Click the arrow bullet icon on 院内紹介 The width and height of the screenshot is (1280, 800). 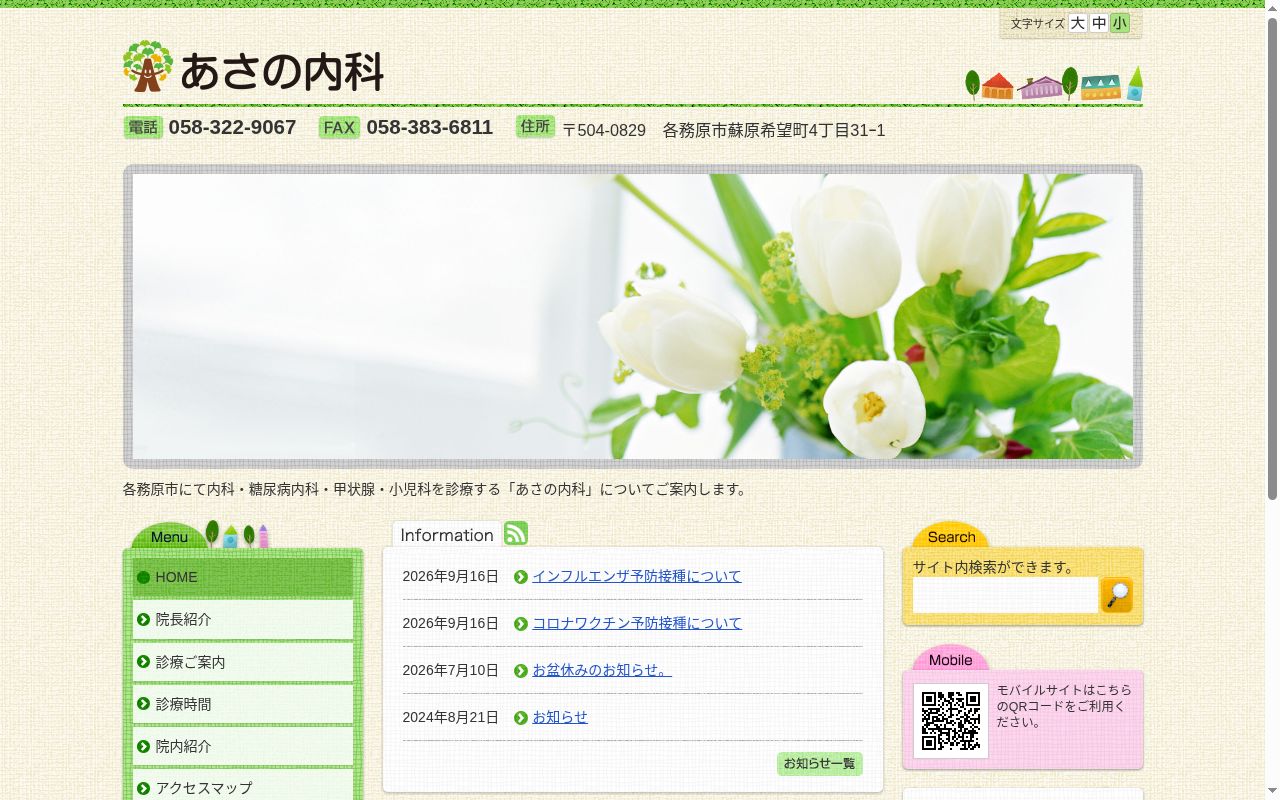coord(143,745)
